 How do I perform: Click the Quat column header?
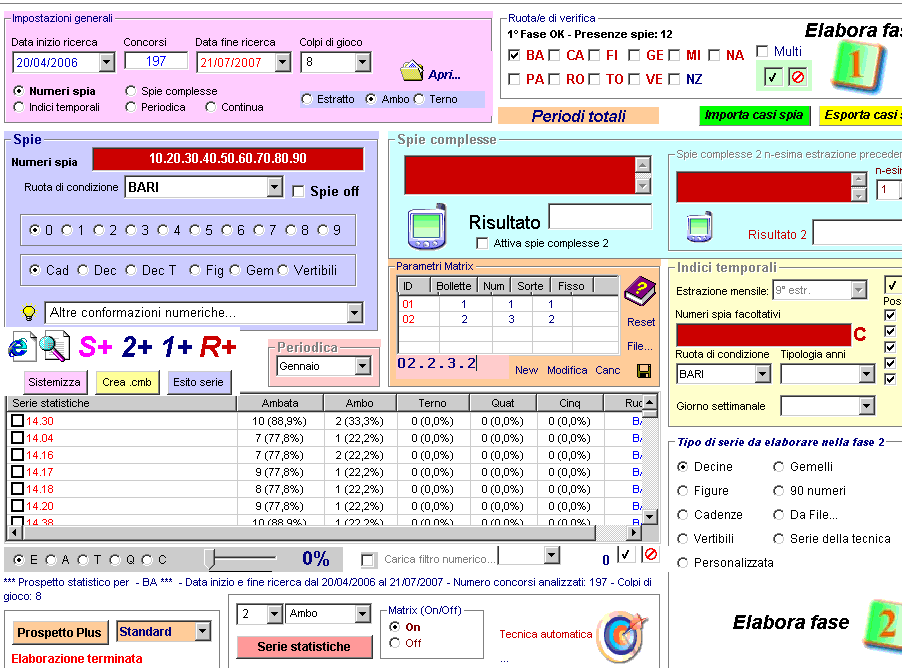click(x=503, y=403)
